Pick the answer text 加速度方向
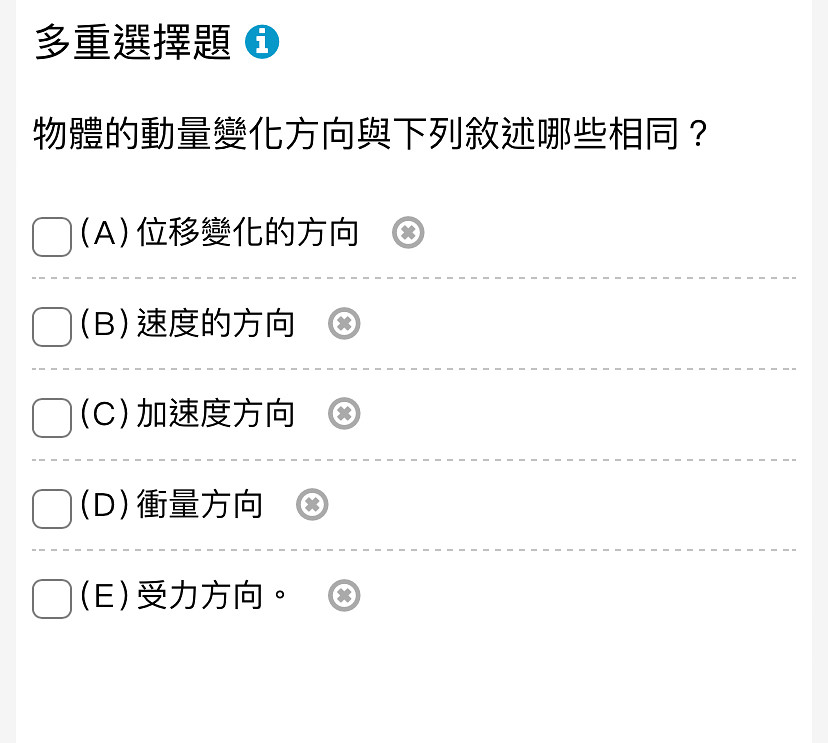The height and width of the screenshot is (743, 828). pyautogui.click(x=215, y=413)
